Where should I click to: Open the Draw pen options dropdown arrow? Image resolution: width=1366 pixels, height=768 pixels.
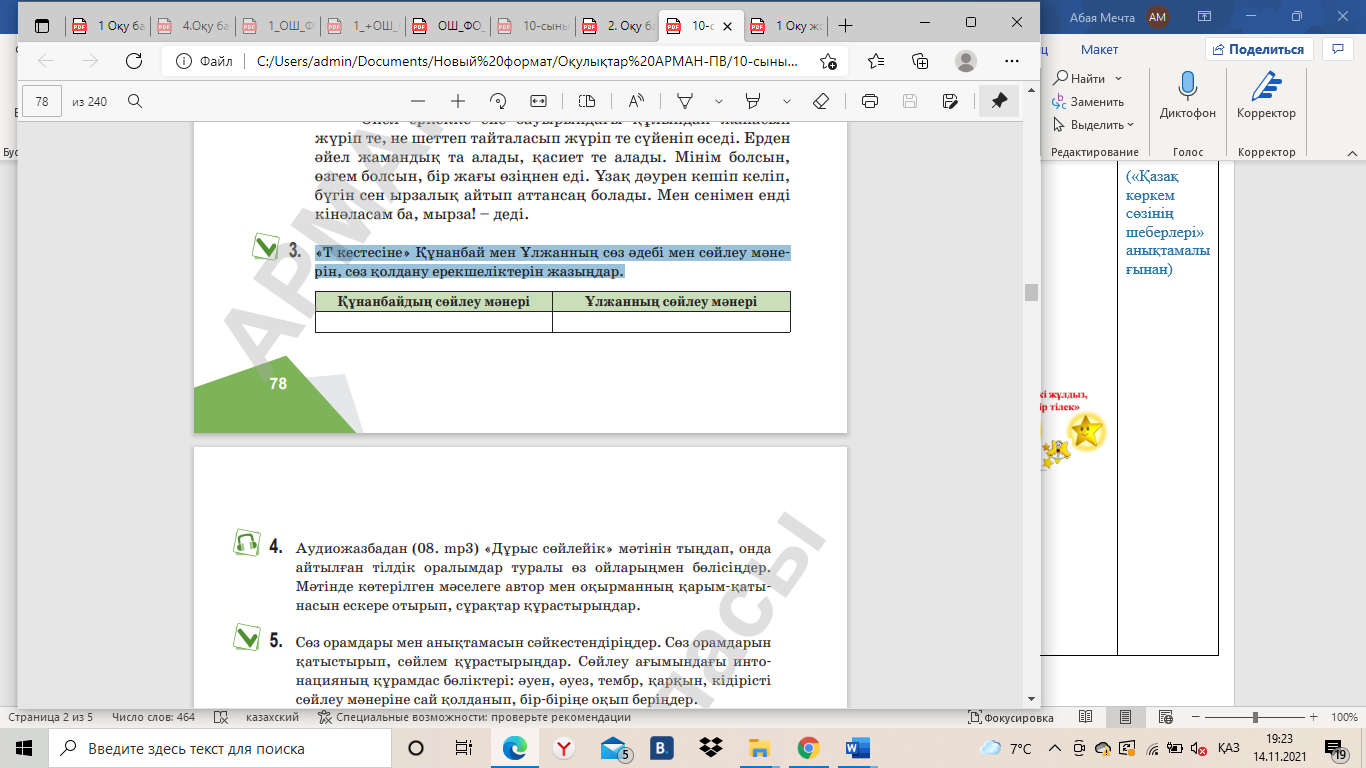pyautogui.click(x=719, y=101)
